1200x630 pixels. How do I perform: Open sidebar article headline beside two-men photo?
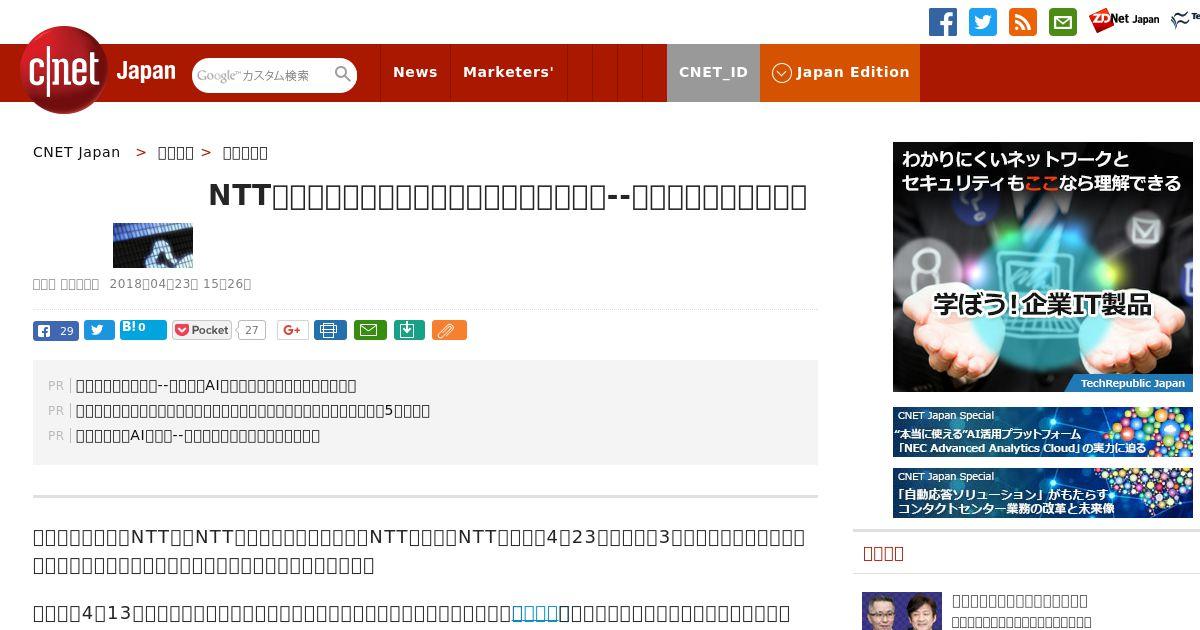(x=1020, y=601)
